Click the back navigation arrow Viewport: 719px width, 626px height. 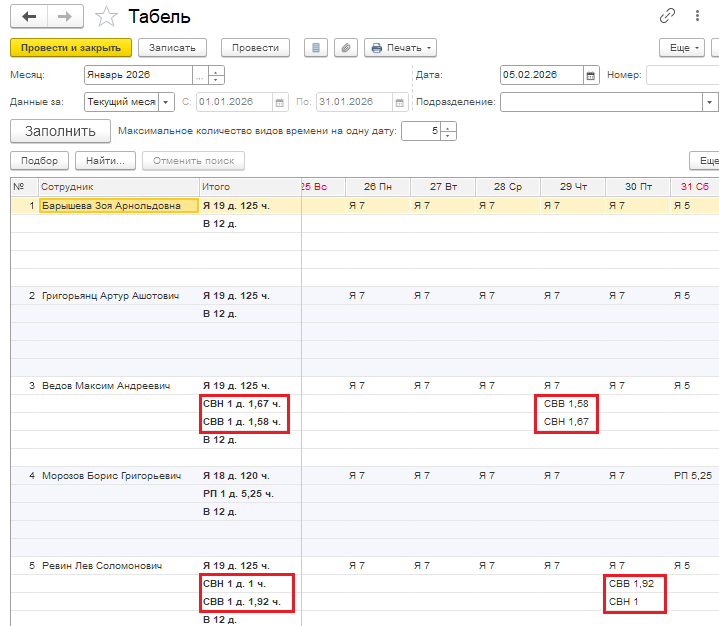29,16
